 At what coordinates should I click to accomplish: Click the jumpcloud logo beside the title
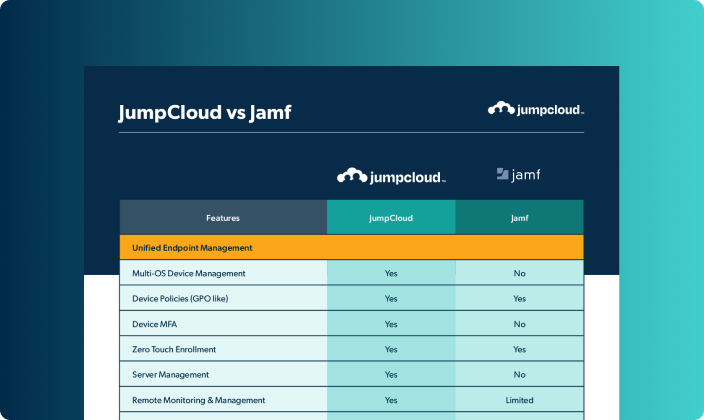[536, 109]
